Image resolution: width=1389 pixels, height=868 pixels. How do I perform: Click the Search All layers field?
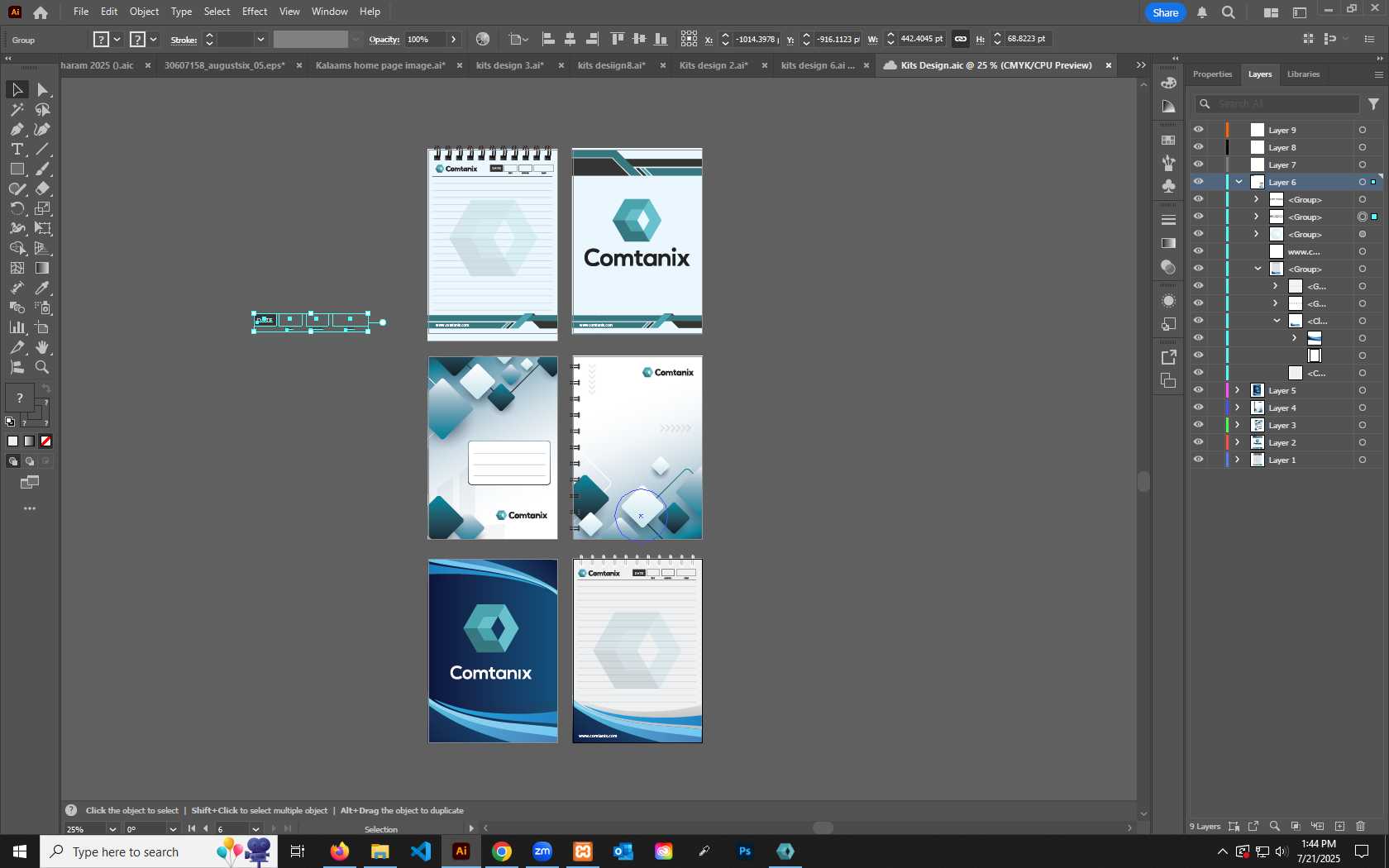click(1276, 104)
